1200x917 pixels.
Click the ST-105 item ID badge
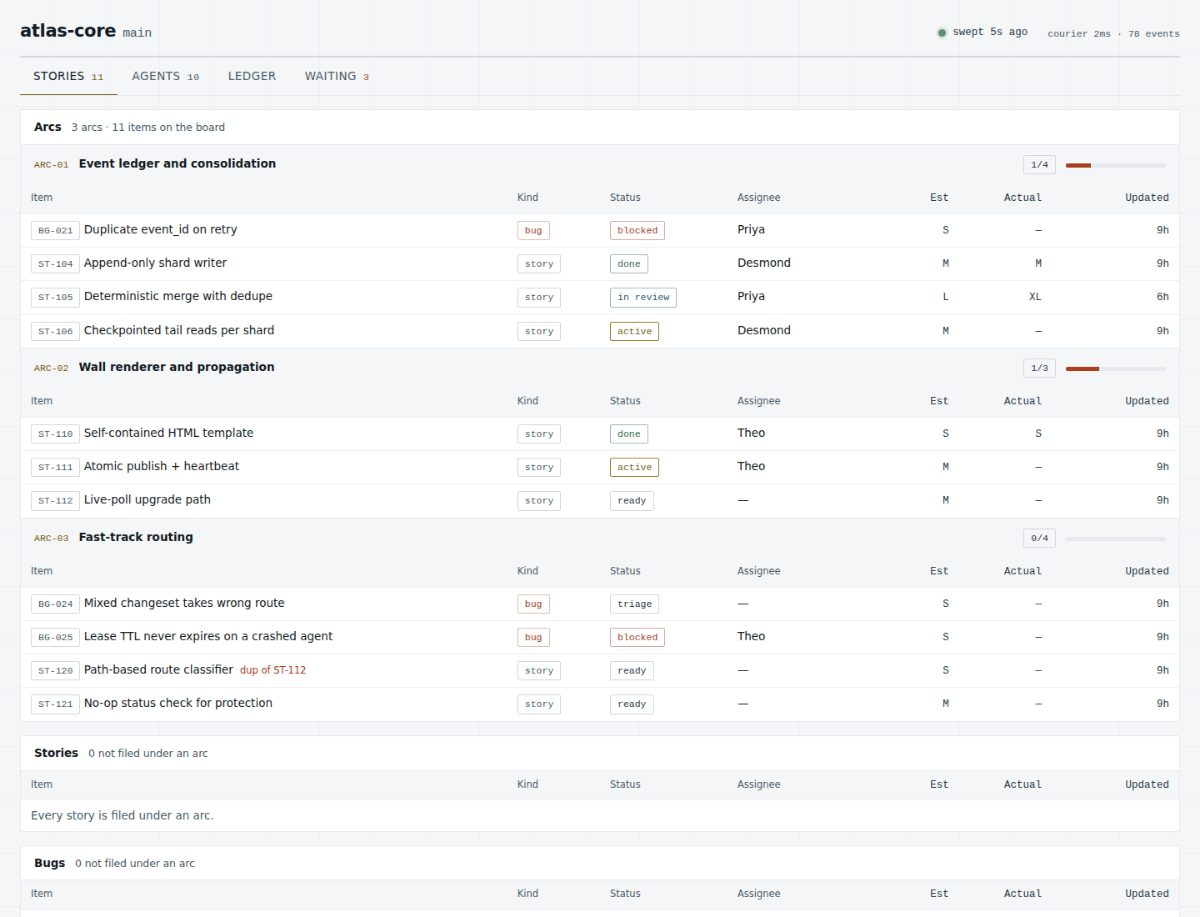55,297
